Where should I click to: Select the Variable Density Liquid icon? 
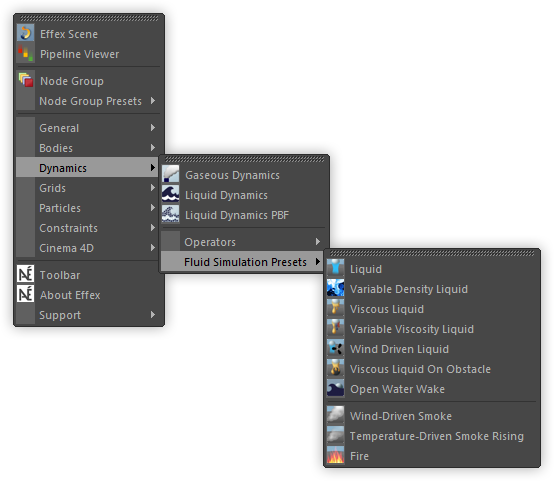tap(335, 288)
